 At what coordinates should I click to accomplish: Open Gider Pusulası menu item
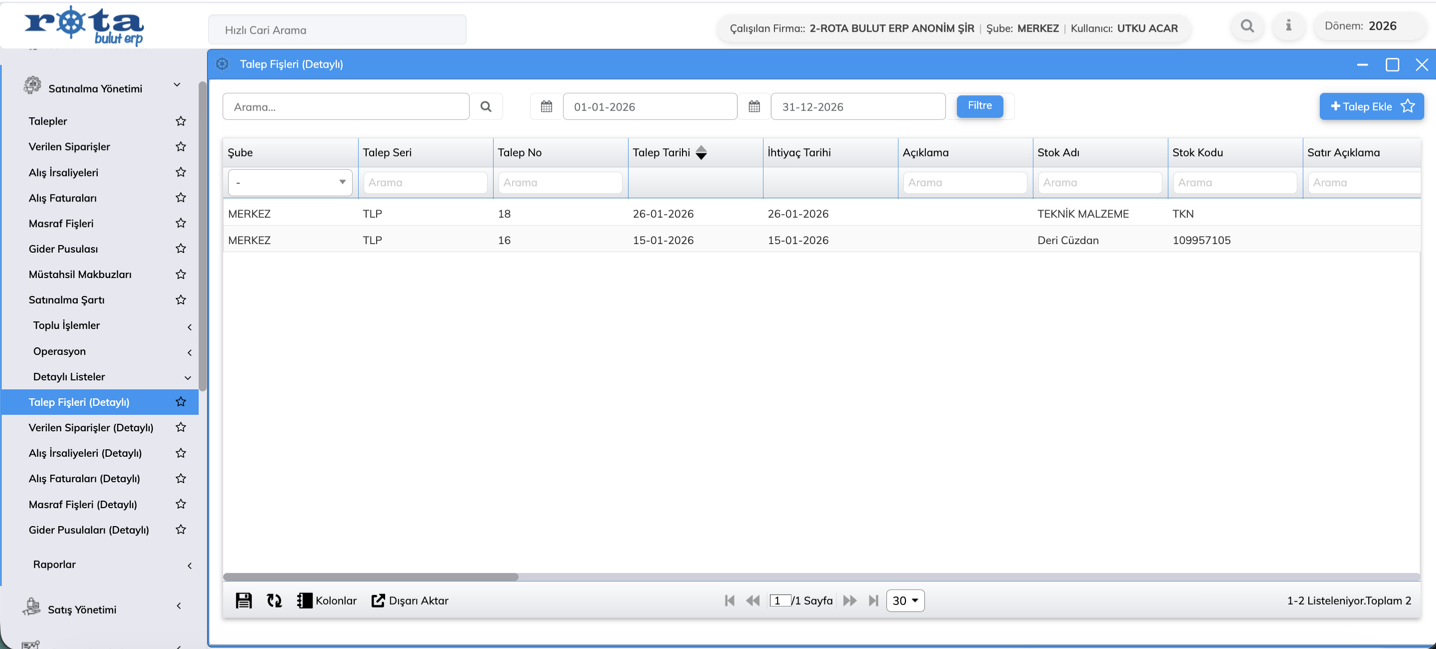pos(63,249)
